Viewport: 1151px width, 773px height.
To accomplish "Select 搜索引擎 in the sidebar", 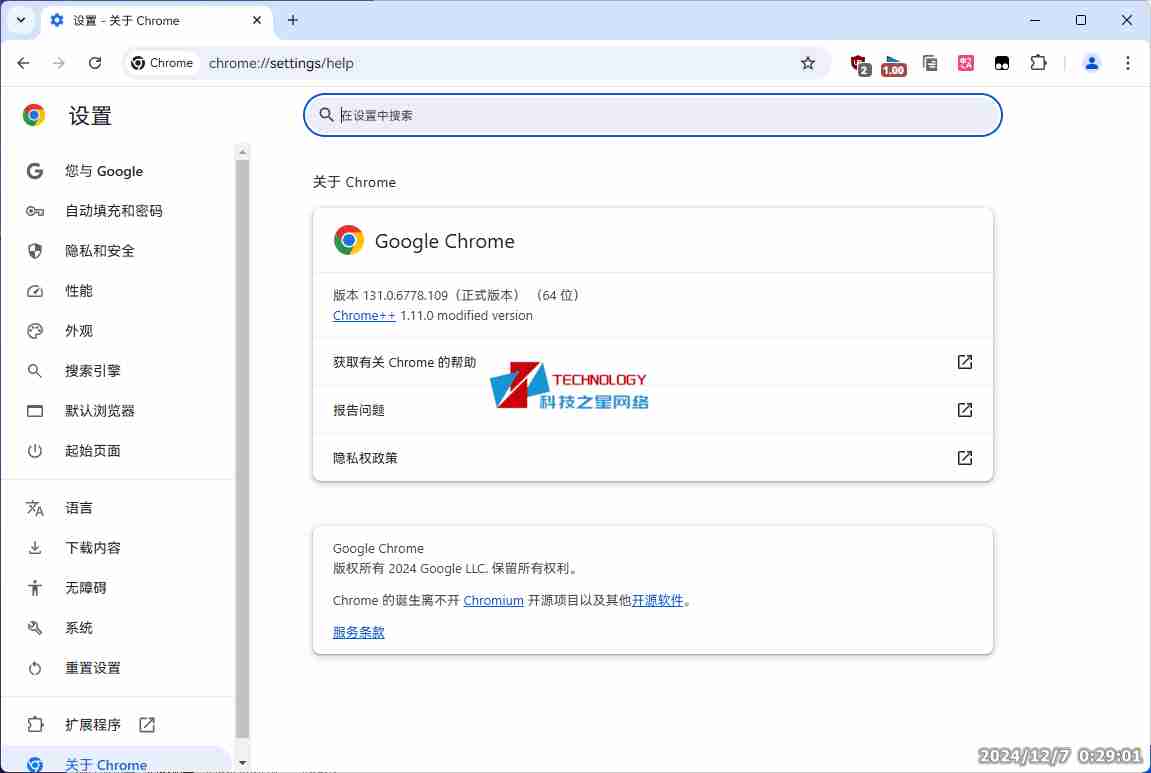I will tap(93, 371).
